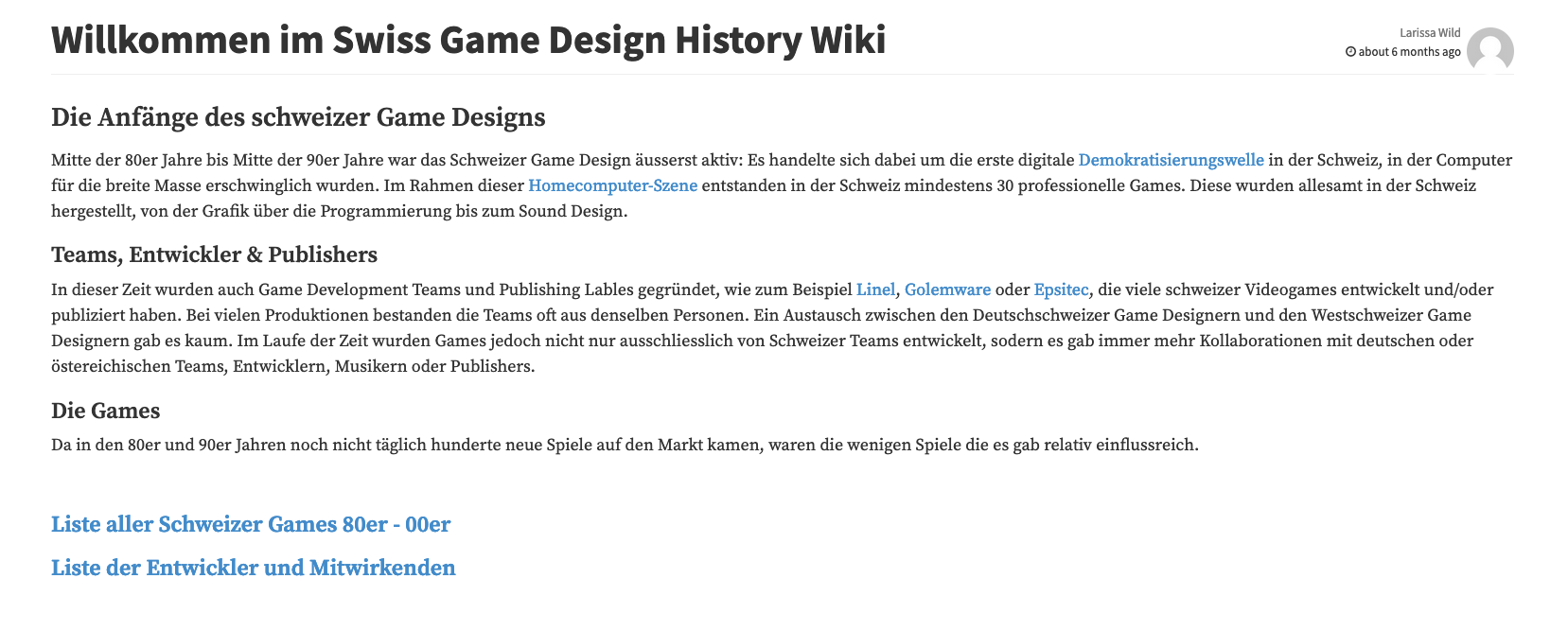Click the 'Teams, Entwickler & Publishers' heading
The image size is (1568, 631).
pyautogui.click(x=214, y=254)
